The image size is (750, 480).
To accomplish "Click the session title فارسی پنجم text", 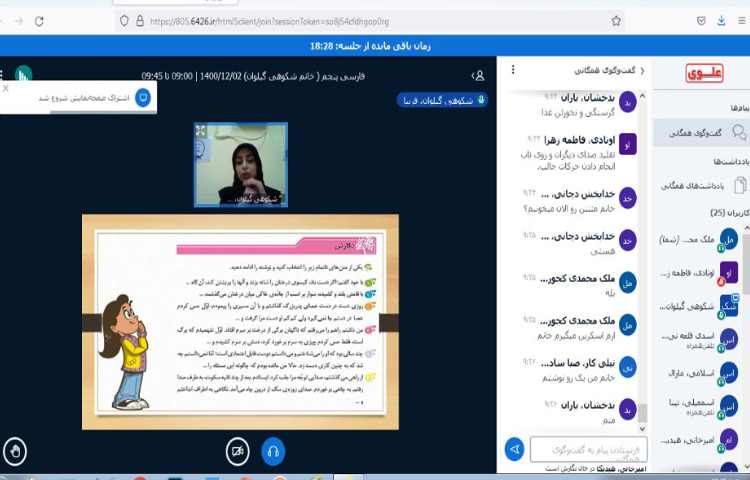I will [x=254, y=76].
